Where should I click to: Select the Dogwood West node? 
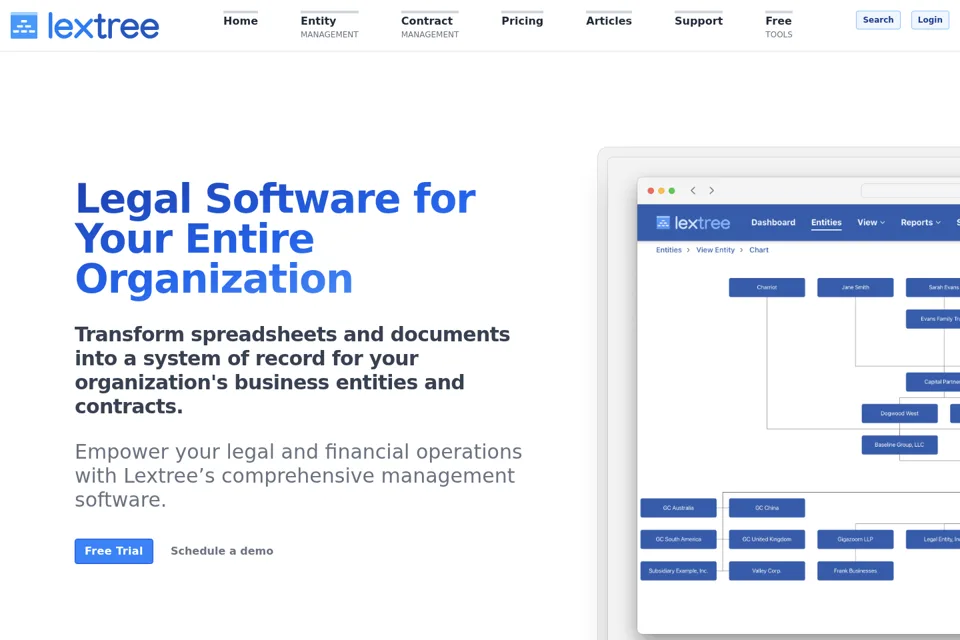point(899,413)
